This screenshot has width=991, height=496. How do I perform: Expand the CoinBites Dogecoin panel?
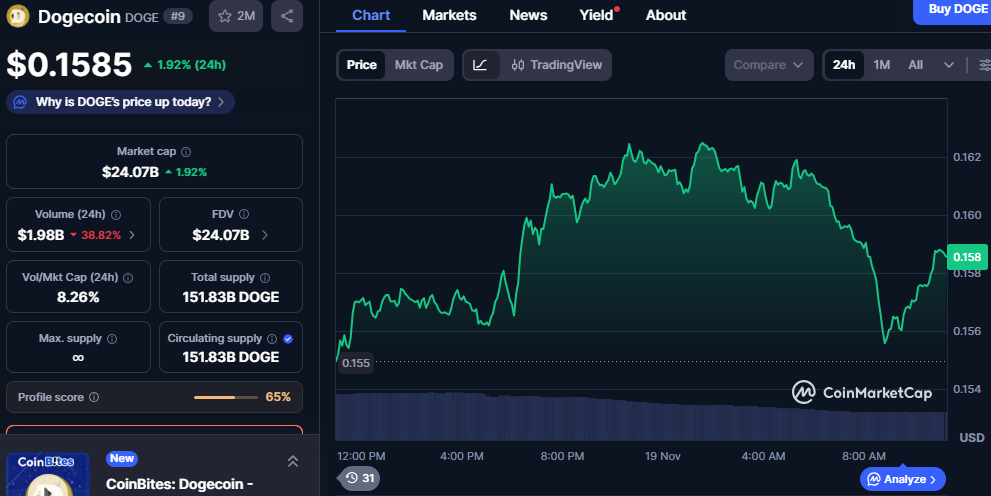(x=293, y=461)
